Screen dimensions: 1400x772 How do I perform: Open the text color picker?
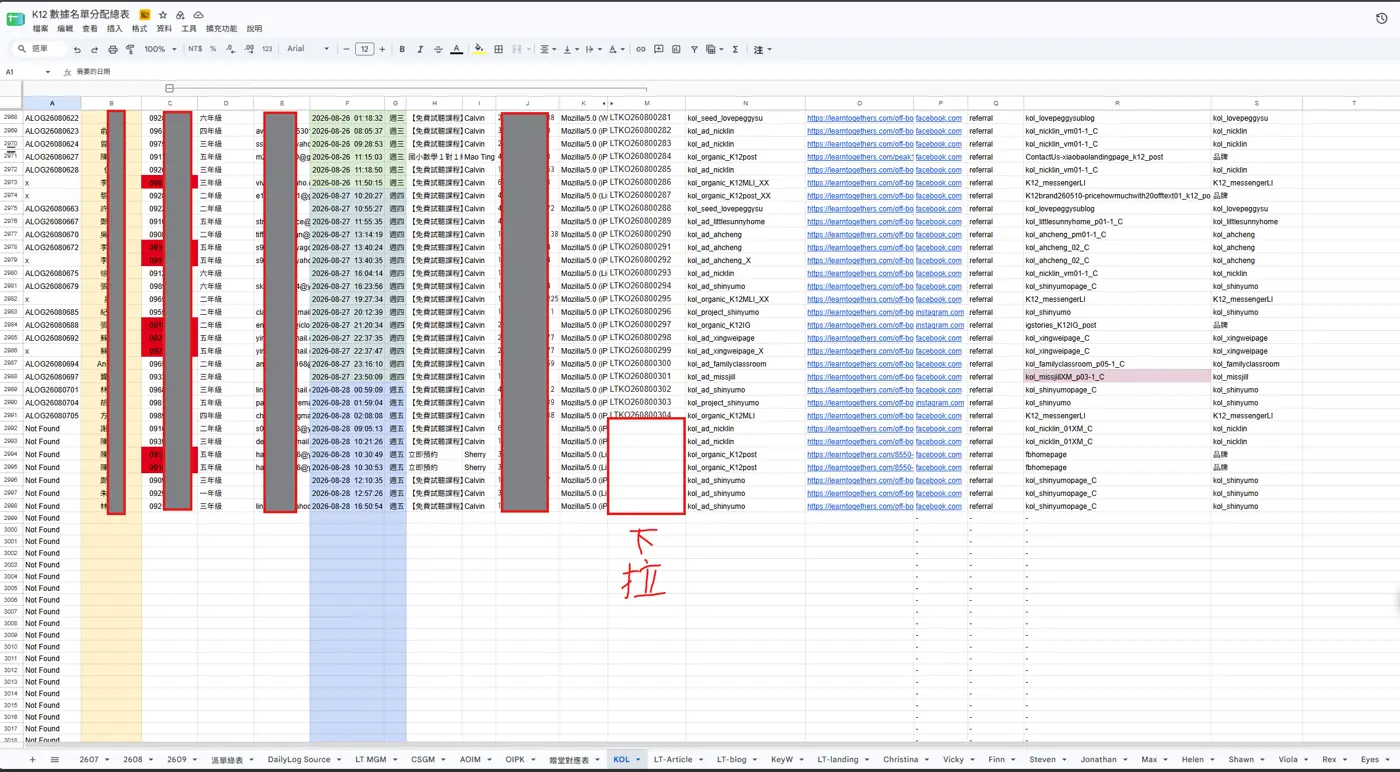(x=456, y=49)
